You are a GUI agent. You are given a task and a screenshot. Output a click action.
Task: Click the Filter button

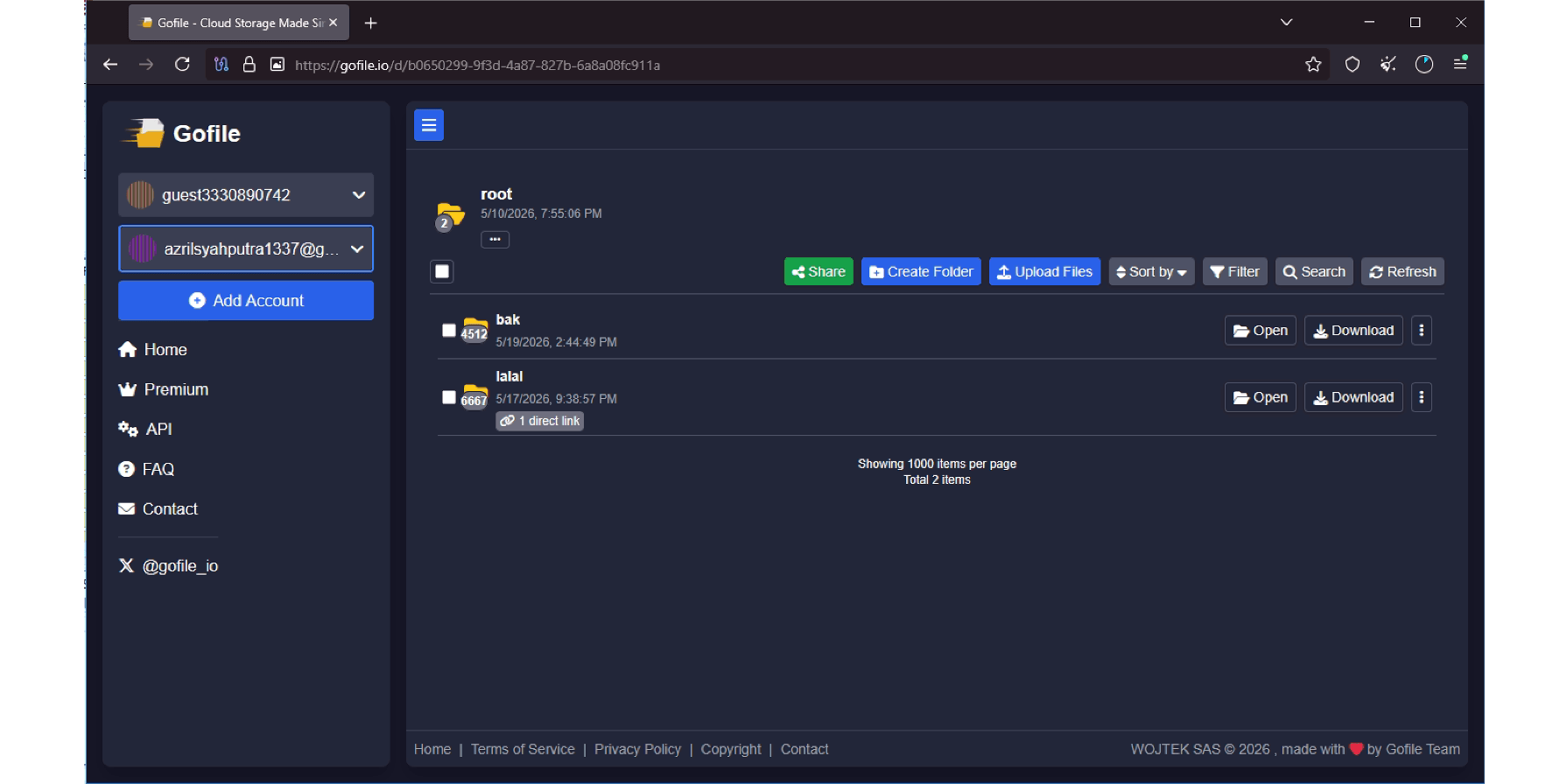pyautogui.click(x=1234, y=271)
